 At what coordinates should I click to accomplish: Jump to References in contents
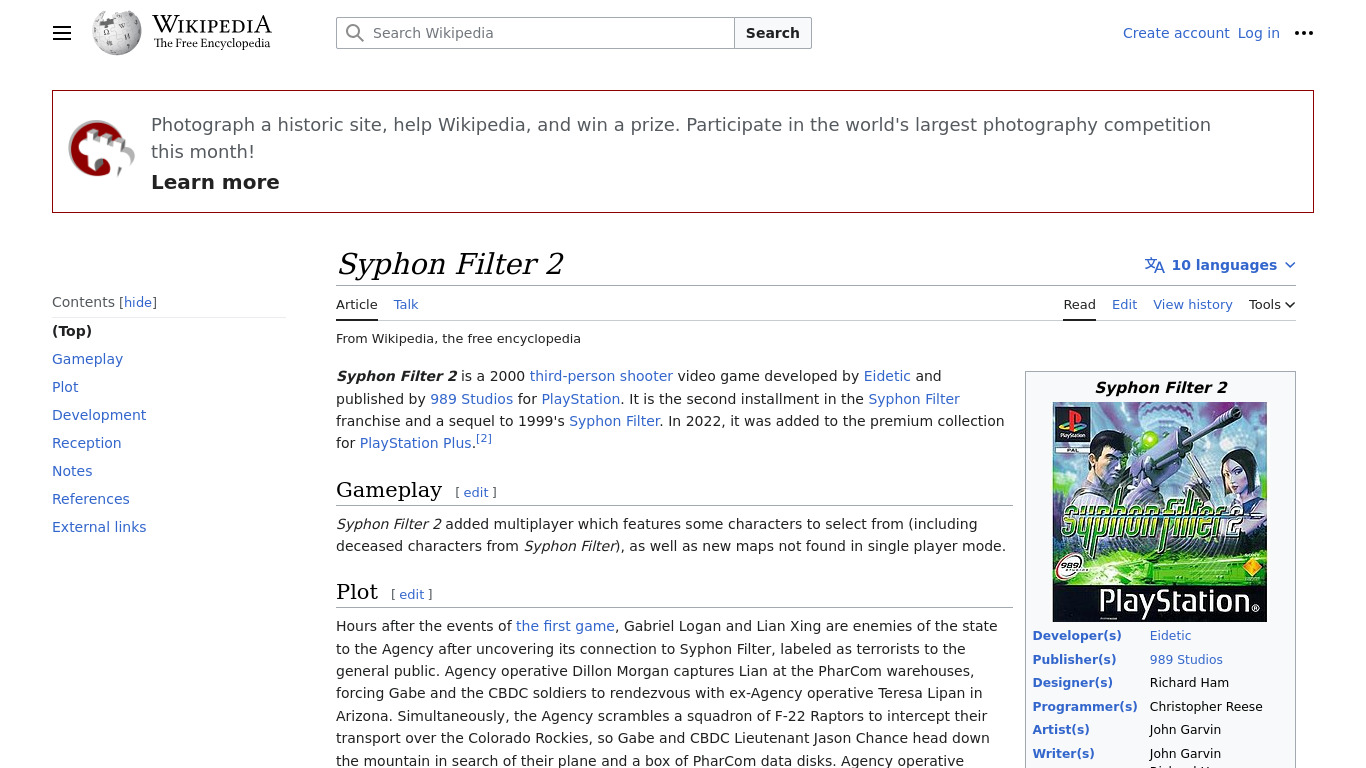tap(91, 499)
